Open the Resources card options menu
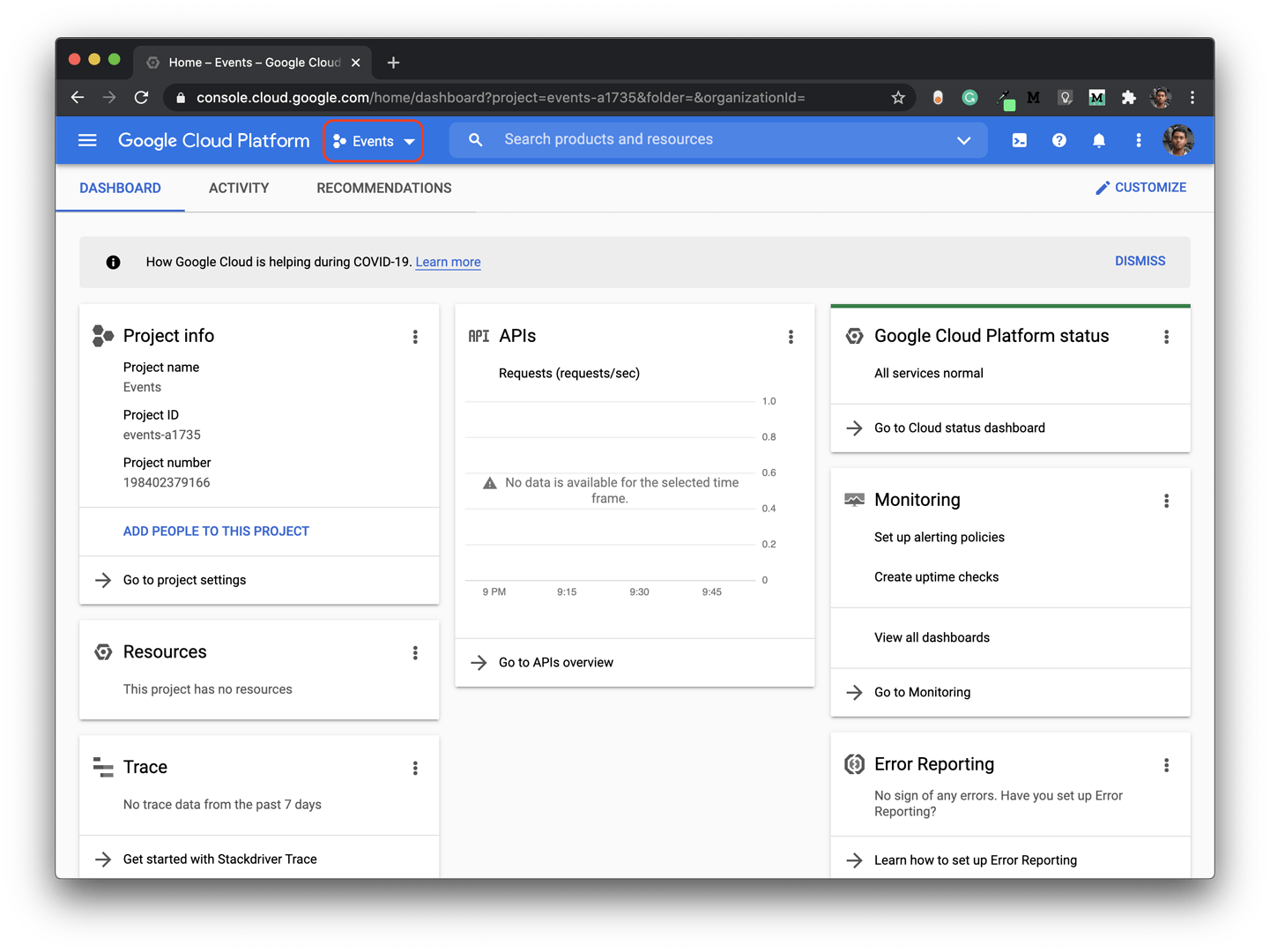Image resolution: width=1270 pixels, height=952 pixels. (x=415, y=652)
